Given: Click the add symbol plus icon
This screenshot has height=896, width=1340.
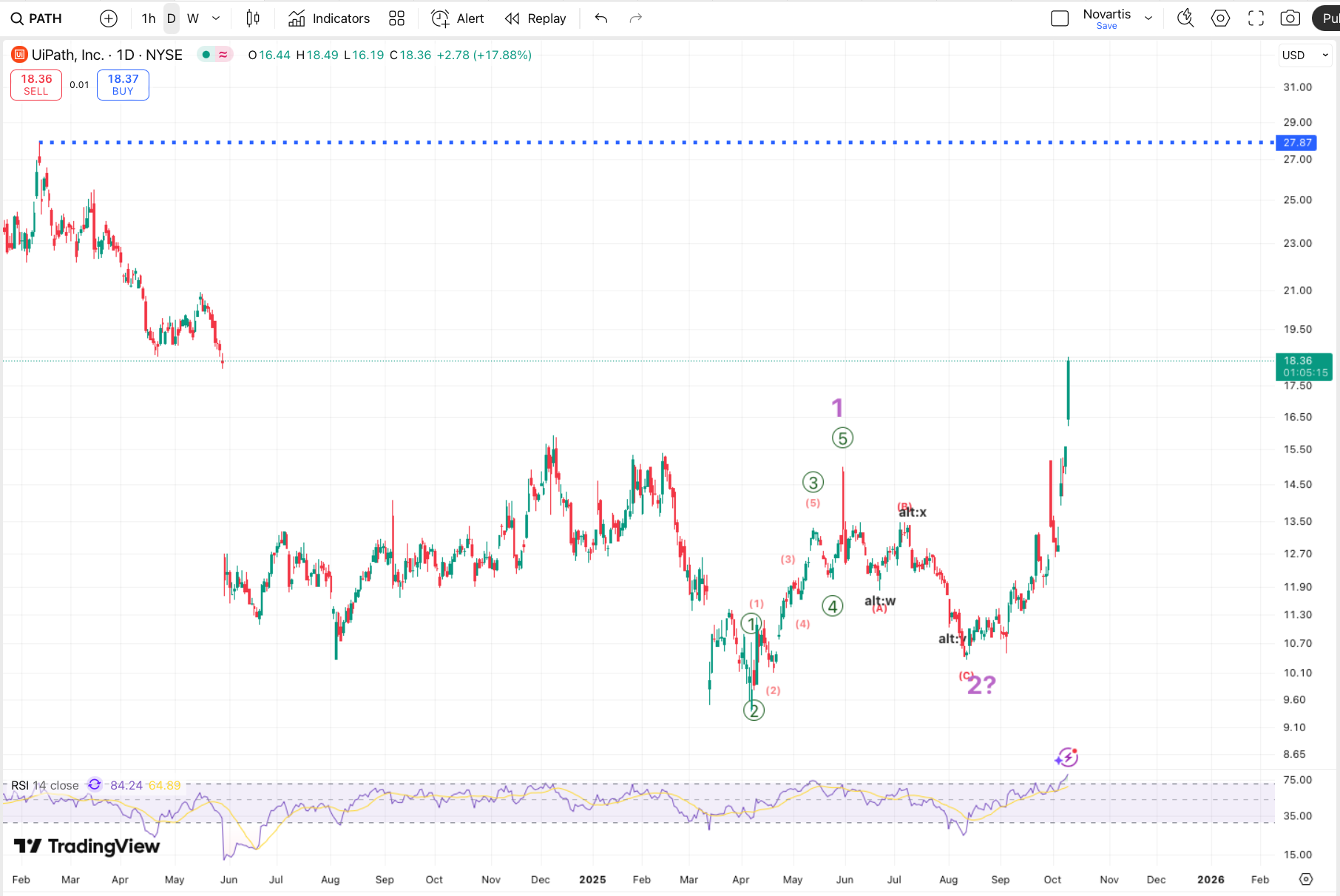Looking at the screenshot, I should tap(109, 18).
